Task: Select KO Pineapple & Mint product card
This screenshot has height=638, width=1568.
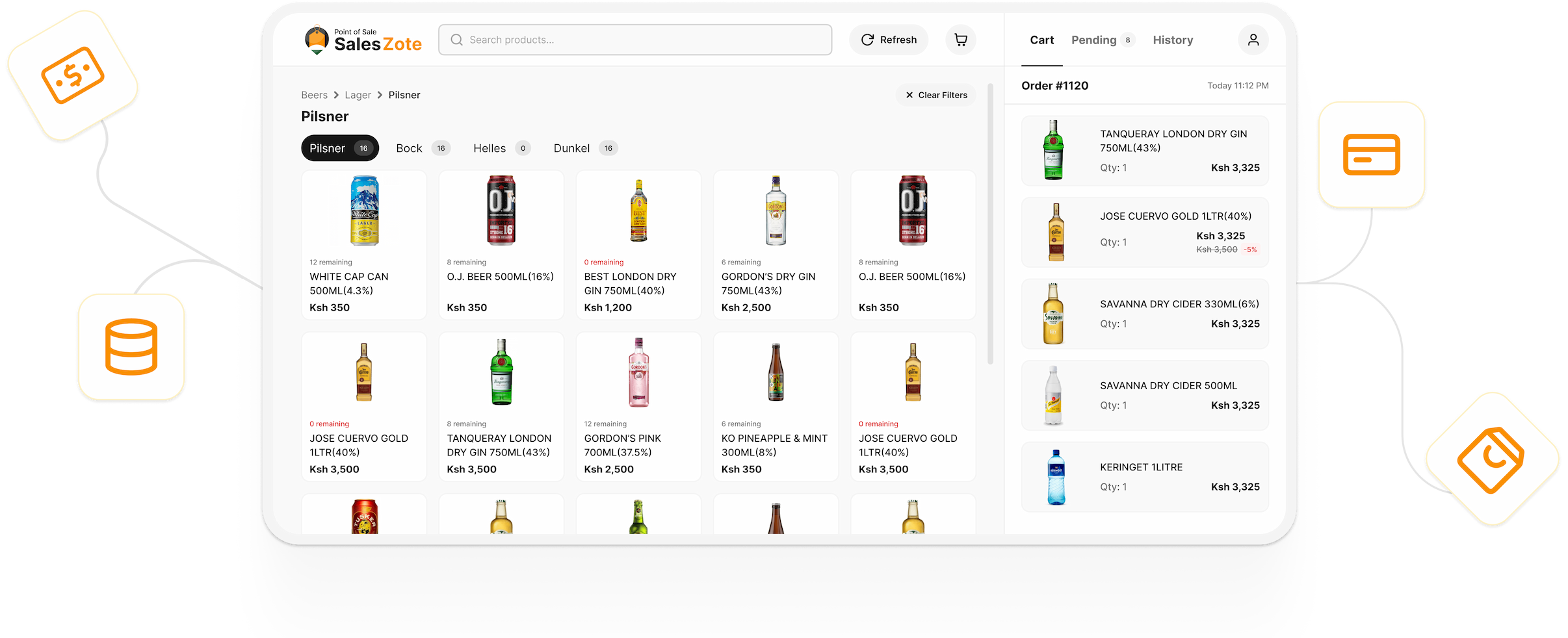Action: (776, 407)
